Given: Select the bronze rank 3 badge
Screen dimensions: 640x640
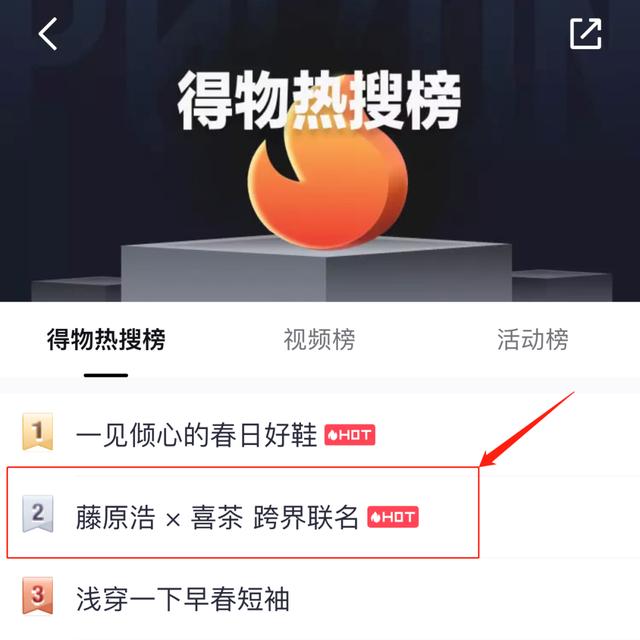Looking at the screenshot, I should (38, 596).
